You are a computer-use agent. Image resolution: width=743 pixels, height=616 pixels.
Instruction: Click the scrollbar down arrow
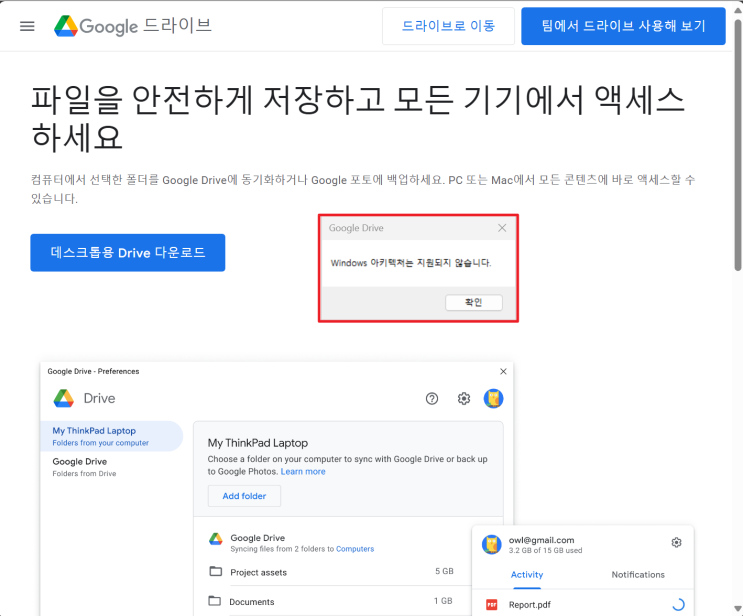pos(738,609)
